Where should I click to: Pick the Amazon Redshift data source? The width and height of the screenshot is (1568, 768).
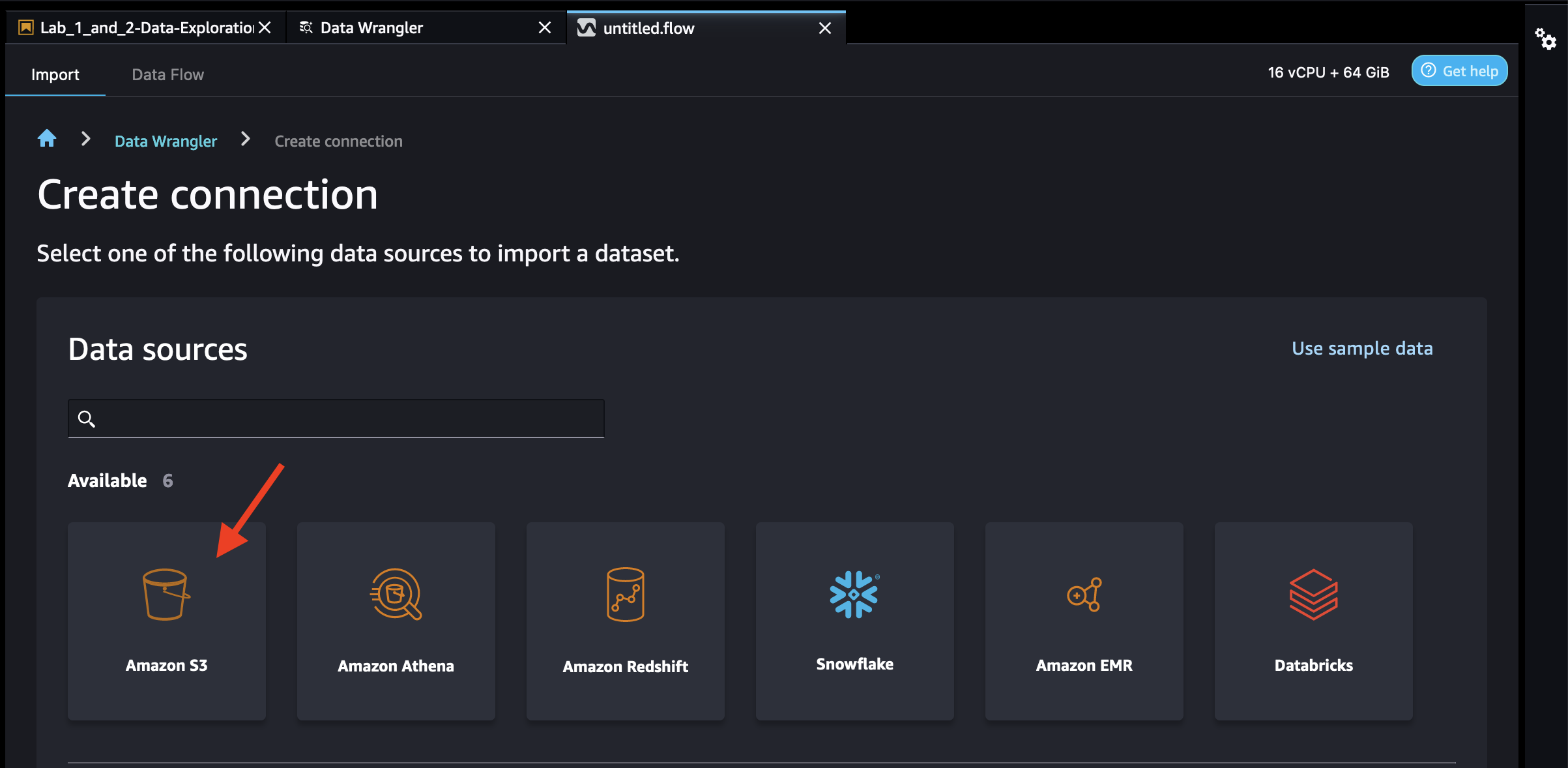pos(626,621)
